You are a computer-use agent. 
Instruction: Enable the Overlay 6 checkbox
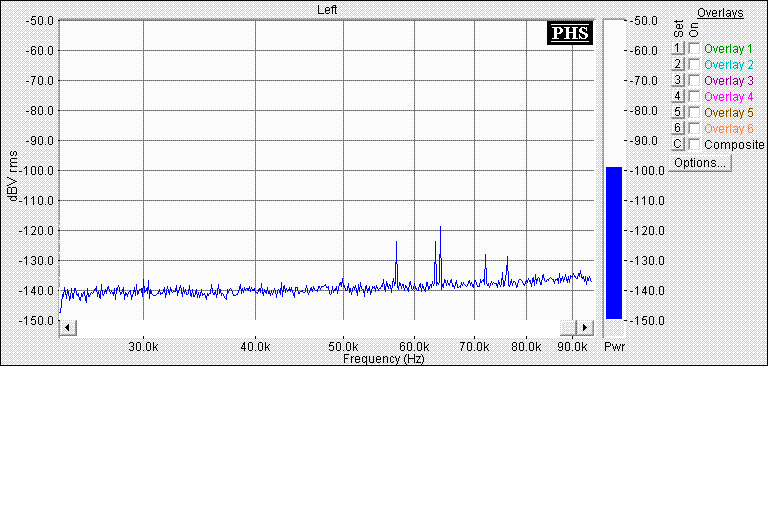(x=694, y=128)
